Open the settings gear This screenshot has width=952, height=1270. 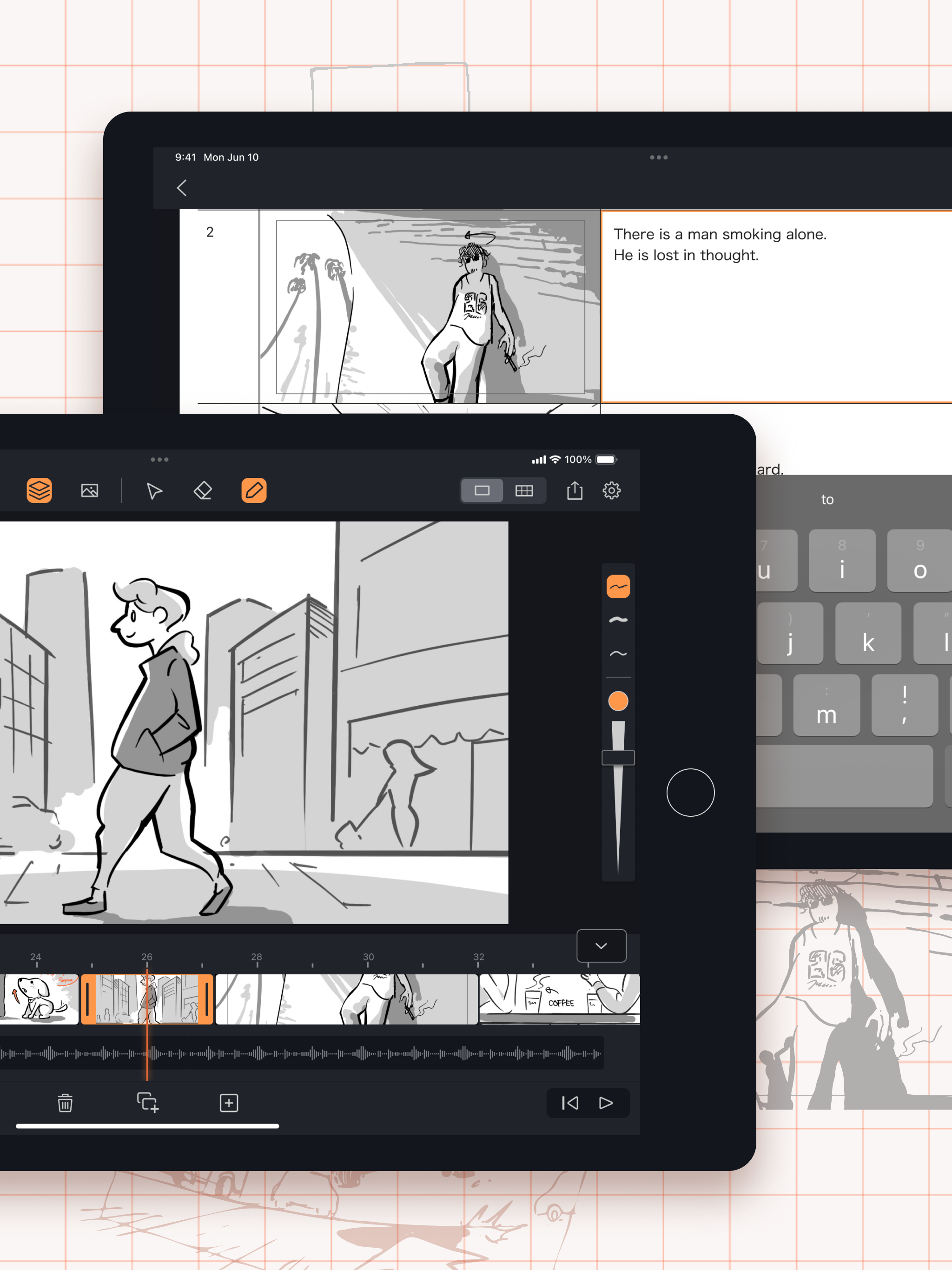coord(612,490)
